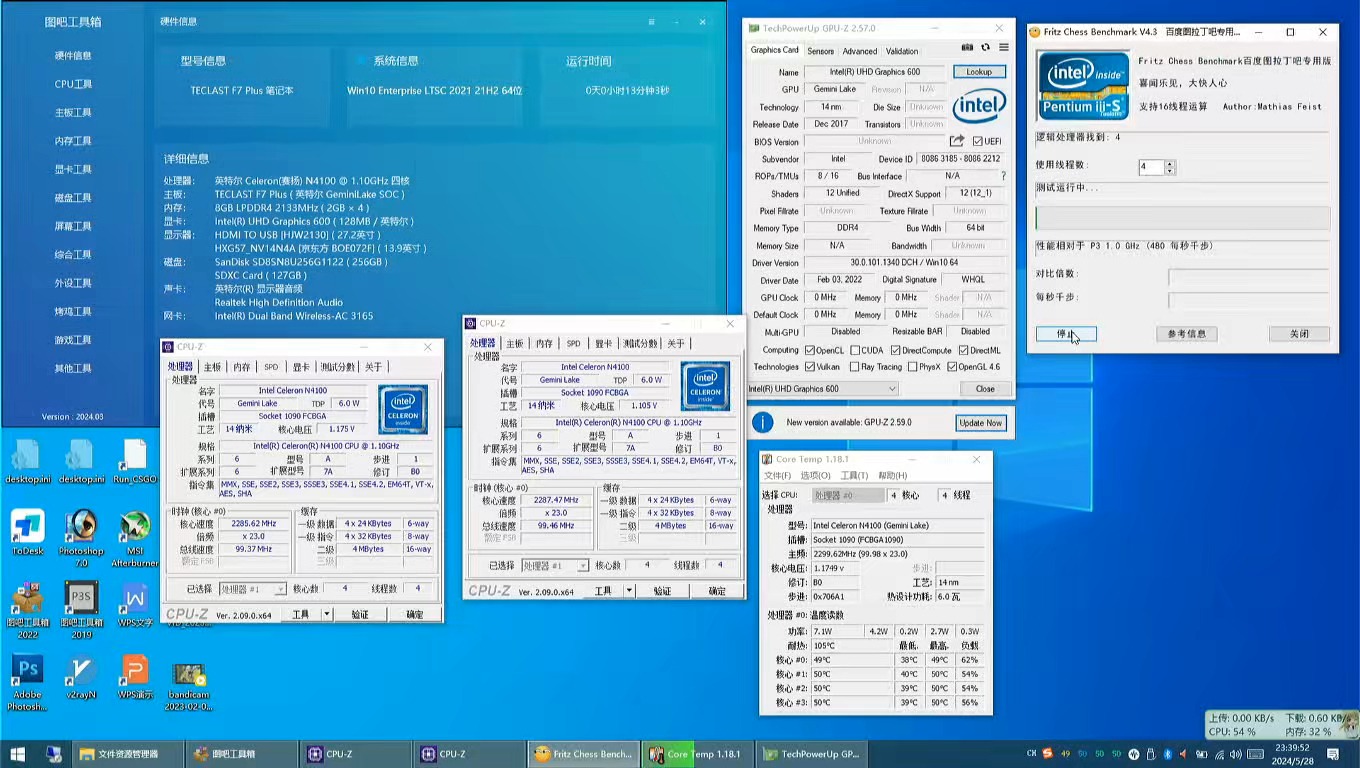Toggle OpenGL 4.6 checkbox in GPU-Z

click(x=951, y=367)
